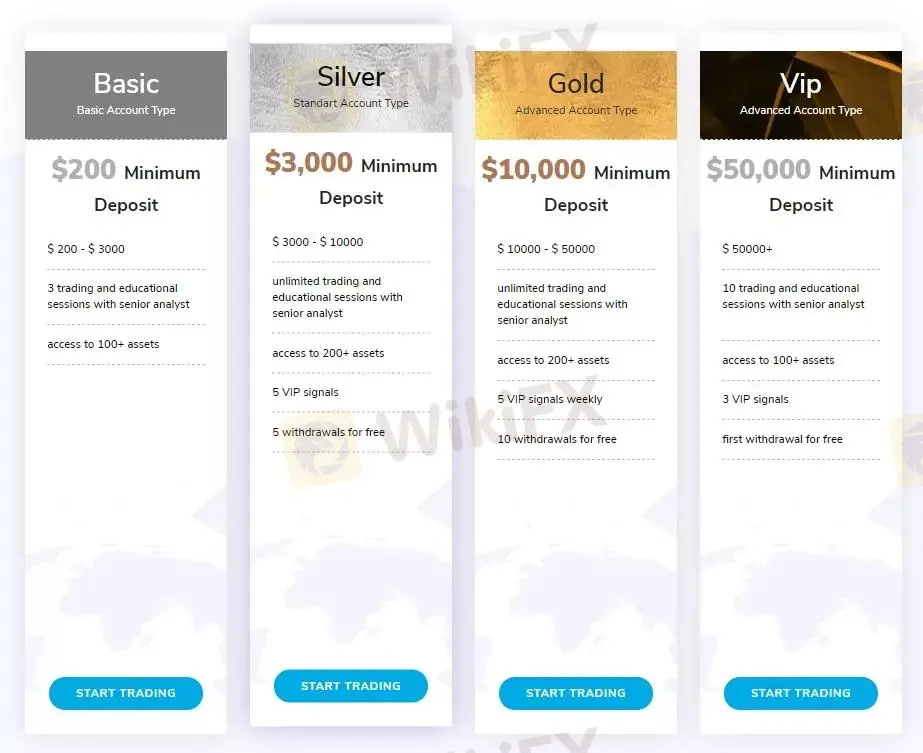The height and width of the screenshot is (753, 923).
Task: Select "5 withdrawals for free" in Silver
Action: pos(328,432)
